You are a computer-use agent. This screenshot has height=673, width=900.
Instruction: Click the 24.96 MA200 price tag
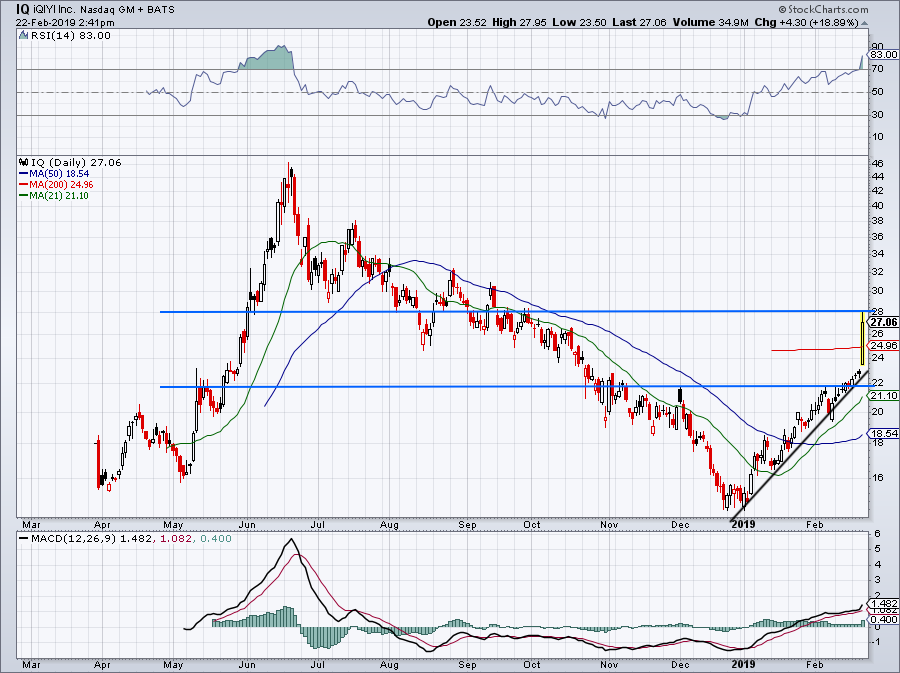pyautogui.click(x=884, y=345)
